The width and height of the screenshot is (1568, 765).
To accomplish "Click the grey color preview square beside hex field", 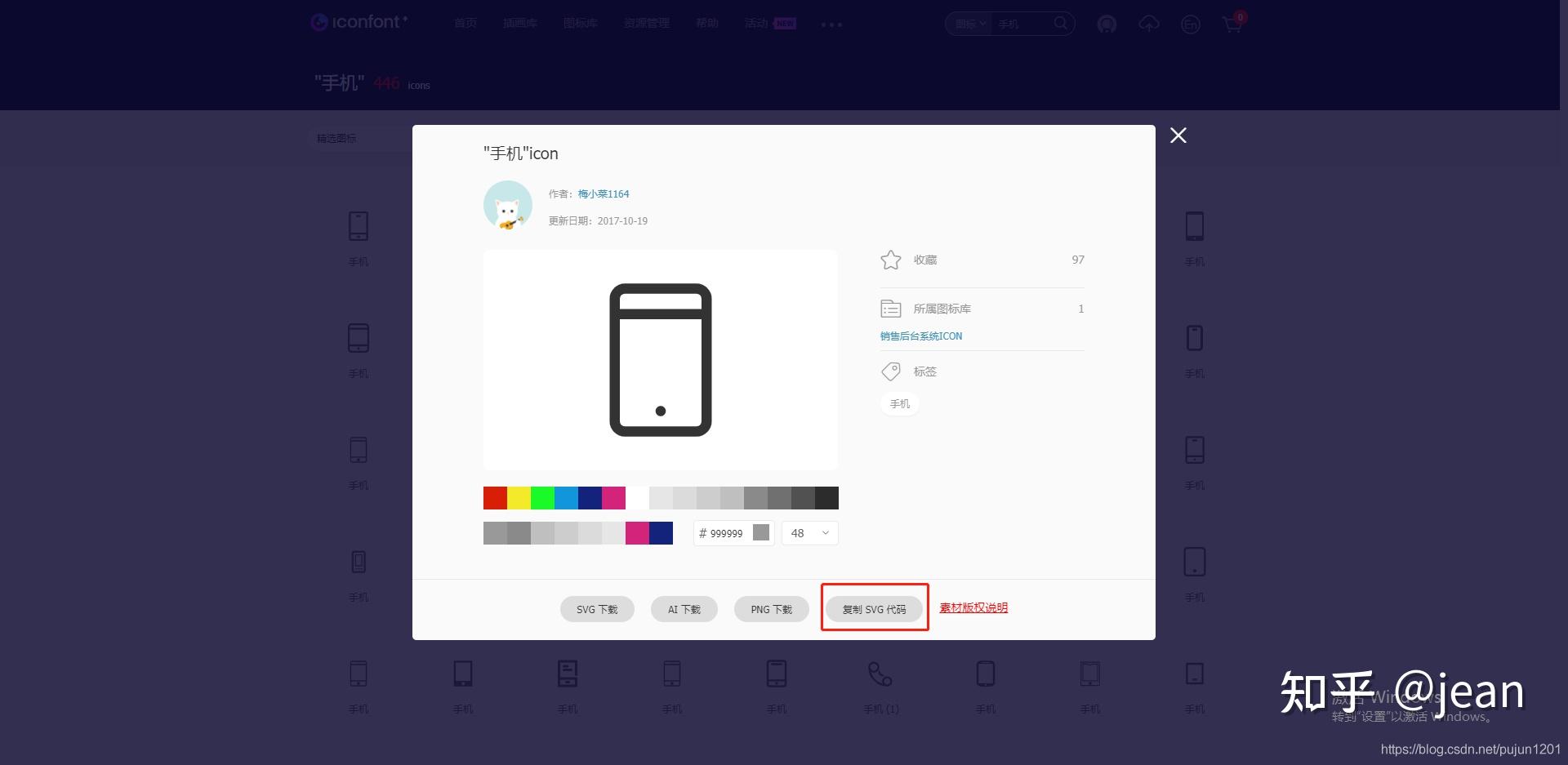I will tap(761, 532).
